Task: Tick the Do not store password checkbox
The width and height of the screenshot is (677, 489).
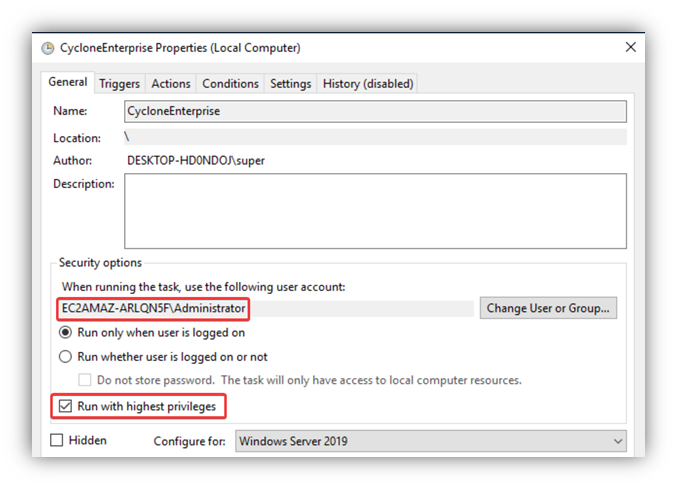Action: pos(85,381)
